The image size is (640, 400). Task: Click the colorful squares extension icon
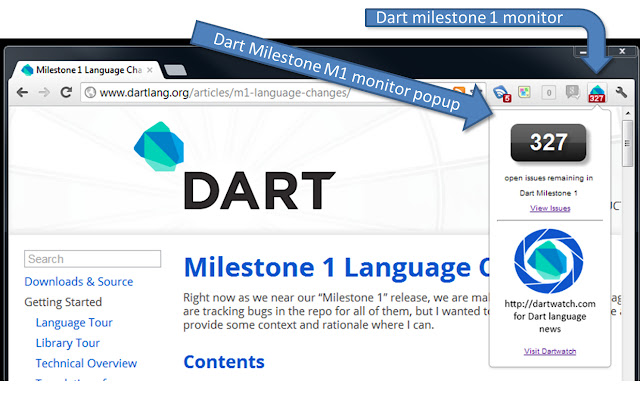(524, 92)
